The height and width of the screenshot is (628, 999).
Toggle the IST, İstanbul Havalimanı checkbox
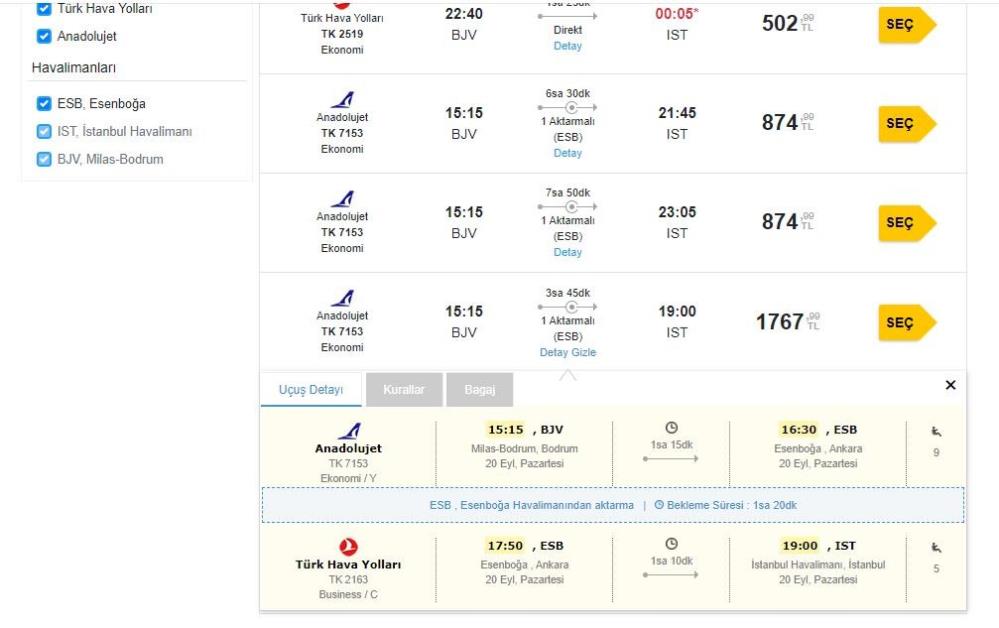[x=44, y=131]
